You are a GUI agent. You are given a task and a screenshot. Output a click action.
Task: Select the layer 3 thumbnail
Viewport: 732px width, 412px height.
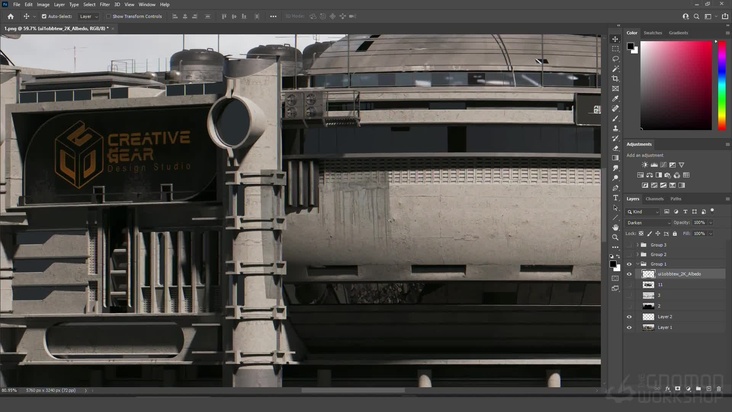pos(648,295)
